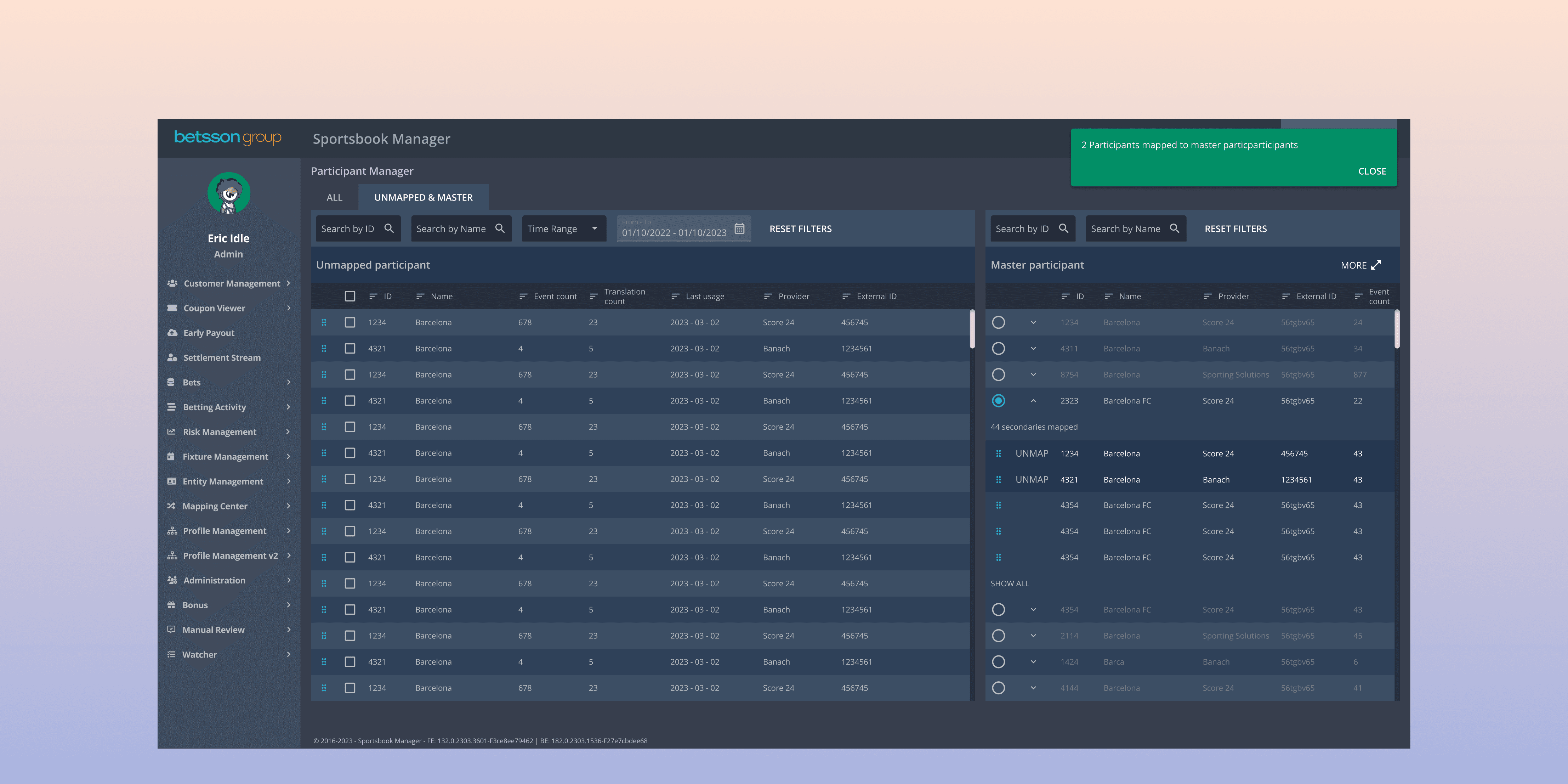Click search magnifier in unmapped Search by ID
The height and width of the screenshot is (784, 1568).
[x=389, y=229]
